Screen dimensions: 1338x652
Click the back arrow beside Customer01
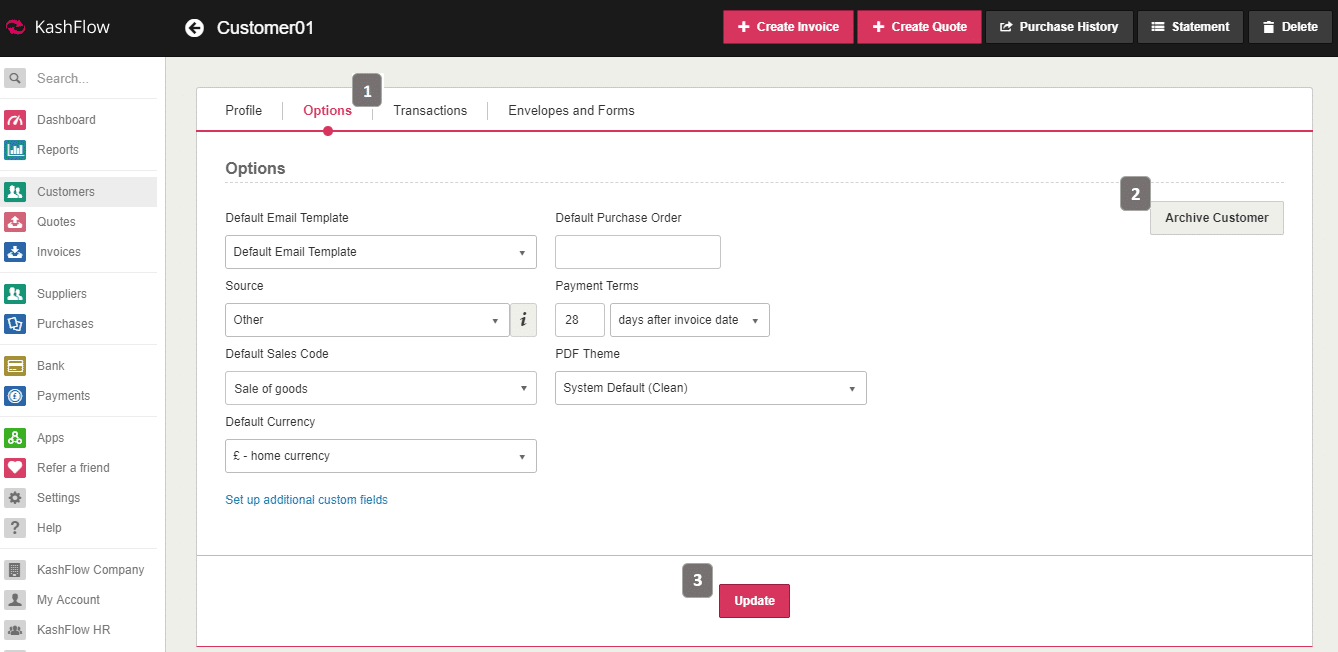[x=194, y=28]
